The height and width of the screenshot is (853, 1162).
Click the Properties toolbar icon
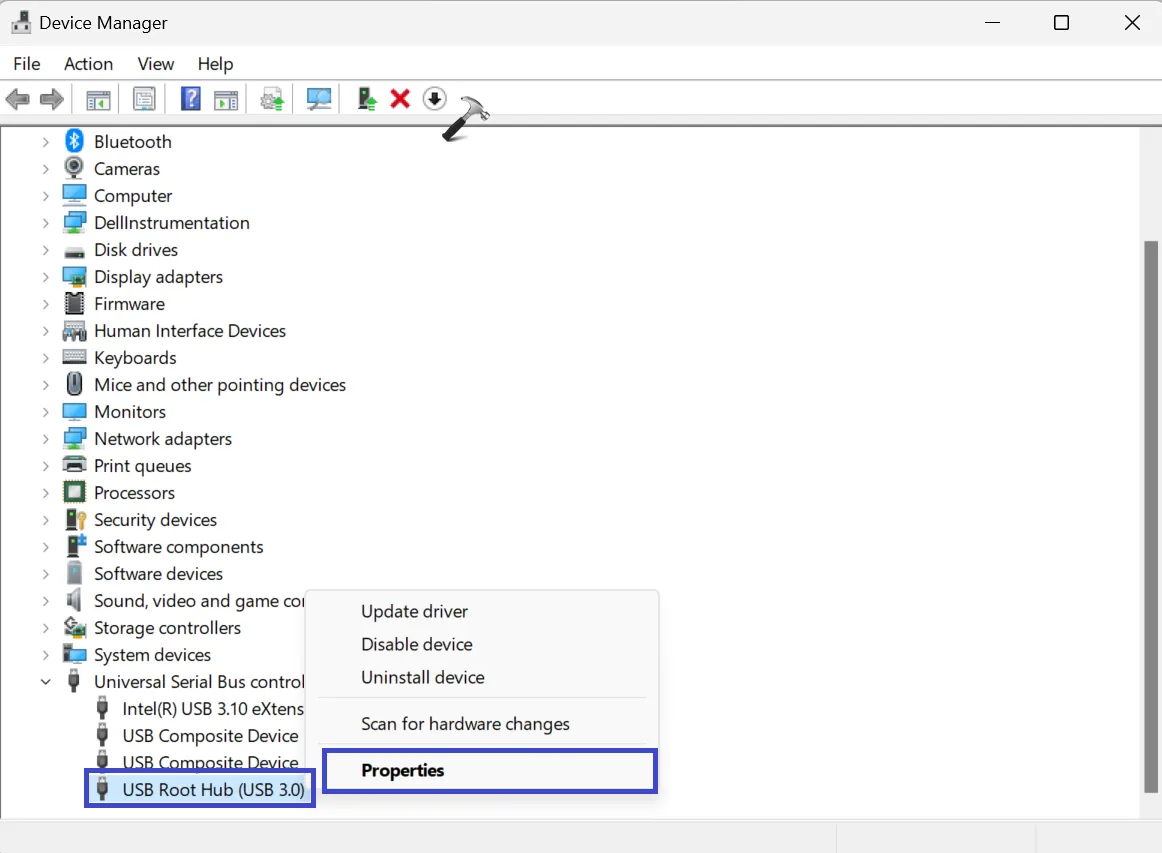(x=144, y=99)
